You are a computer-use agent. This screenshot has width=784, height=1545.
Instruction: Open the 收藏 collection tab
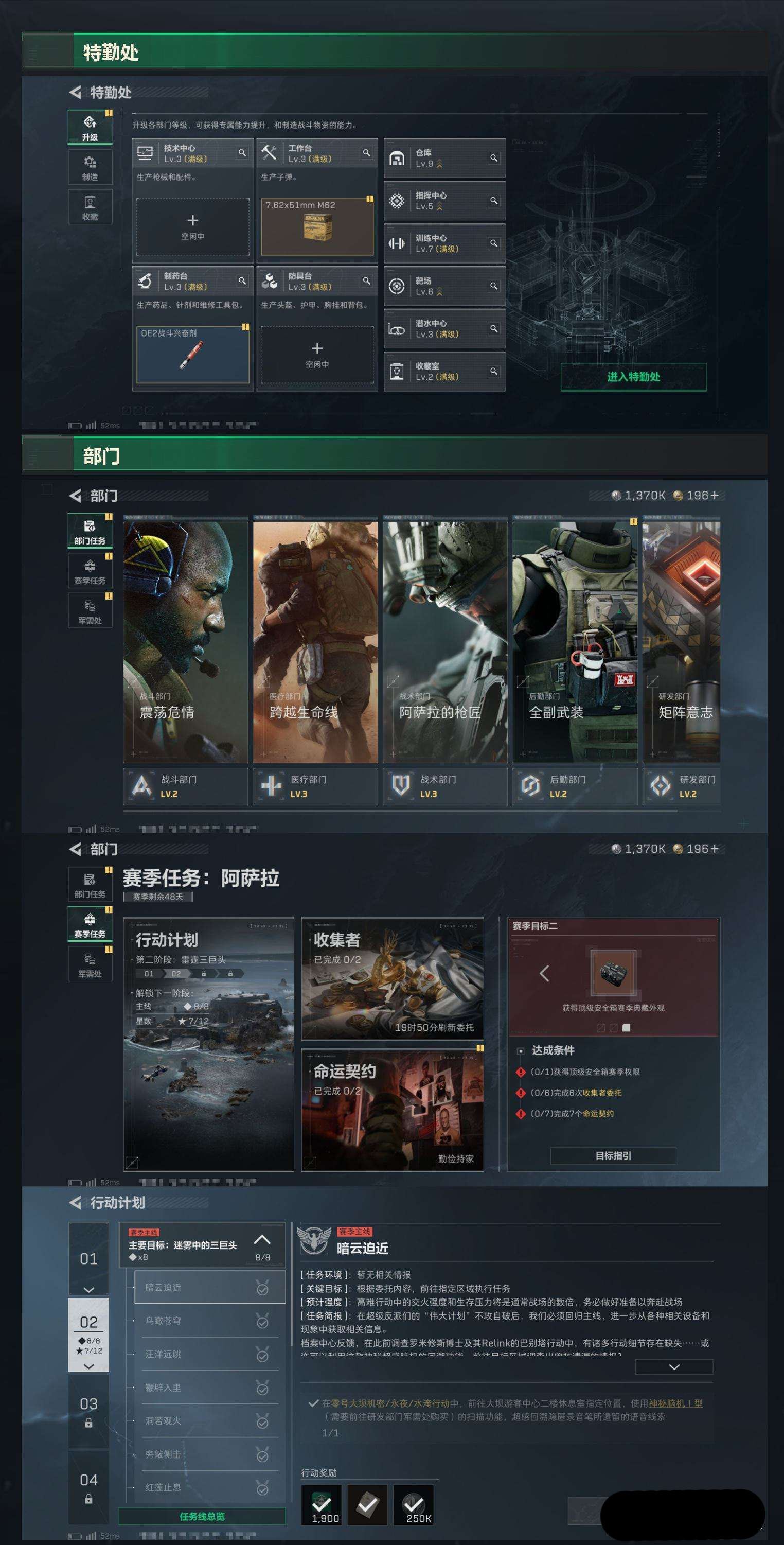click(x=90, y=207)
